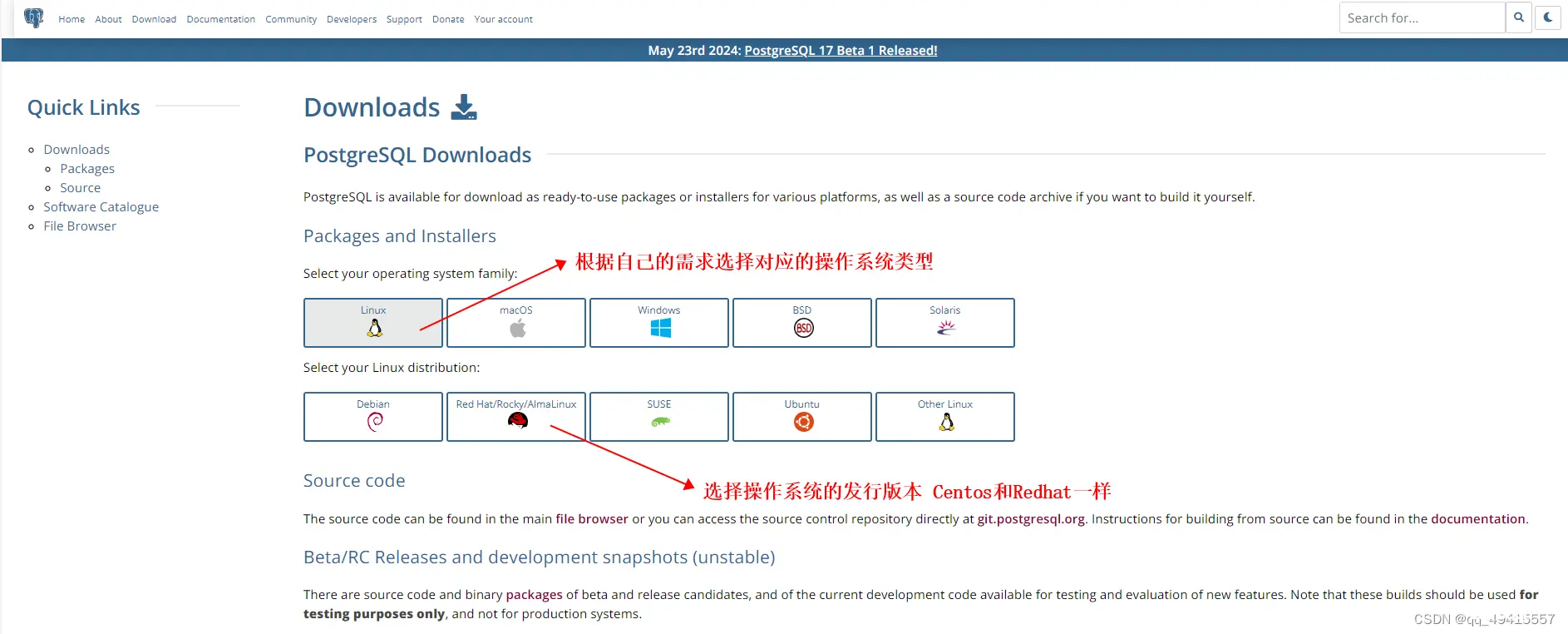Choose the Ubuntu distribution button
This screenshot has height=634, width=1568.
click(x=802, y=417)
